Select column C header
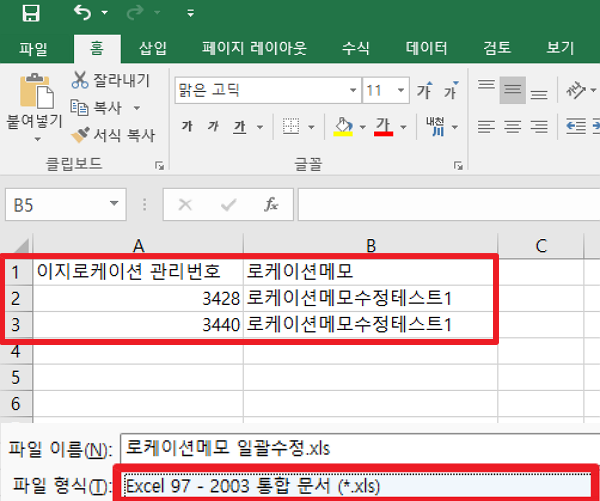Image resolution: width=600 pixels, height=501 pixels. 541,245
